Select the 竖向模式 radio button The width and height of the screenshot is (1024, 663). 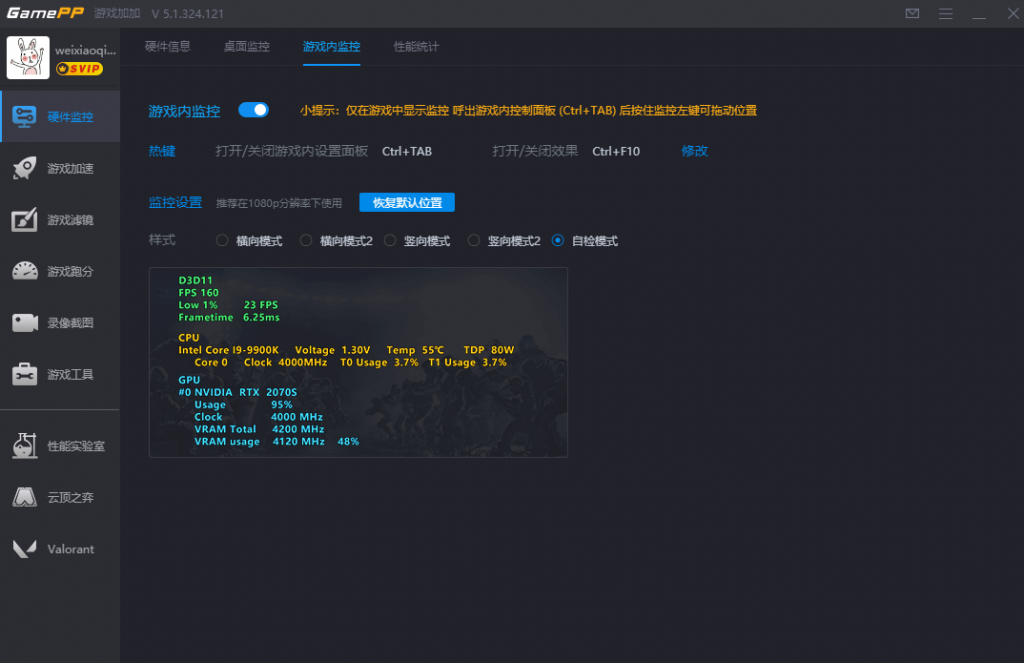click(390, 240)
